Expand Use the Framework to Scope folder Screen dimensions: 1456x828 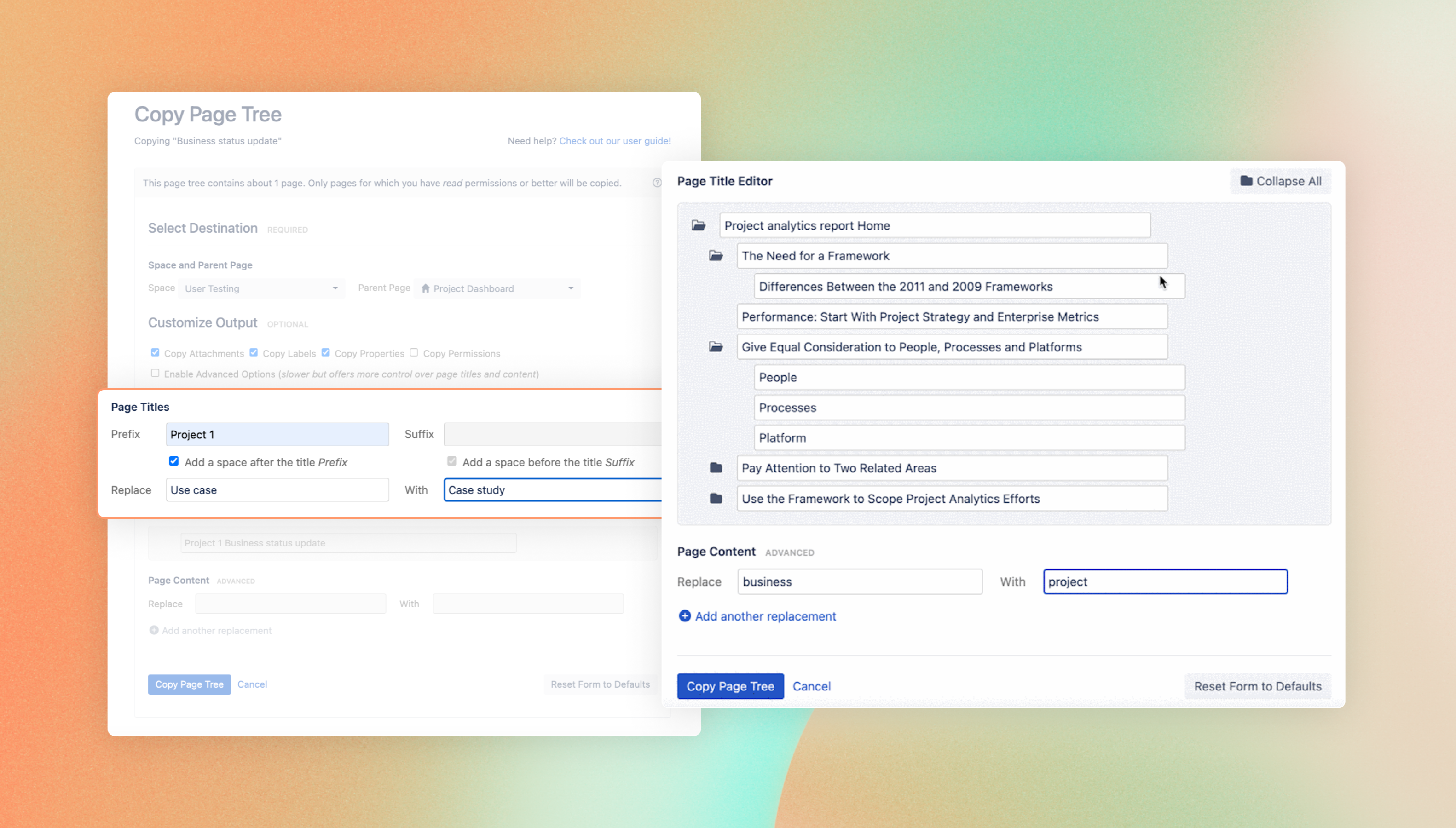(716, 499)
